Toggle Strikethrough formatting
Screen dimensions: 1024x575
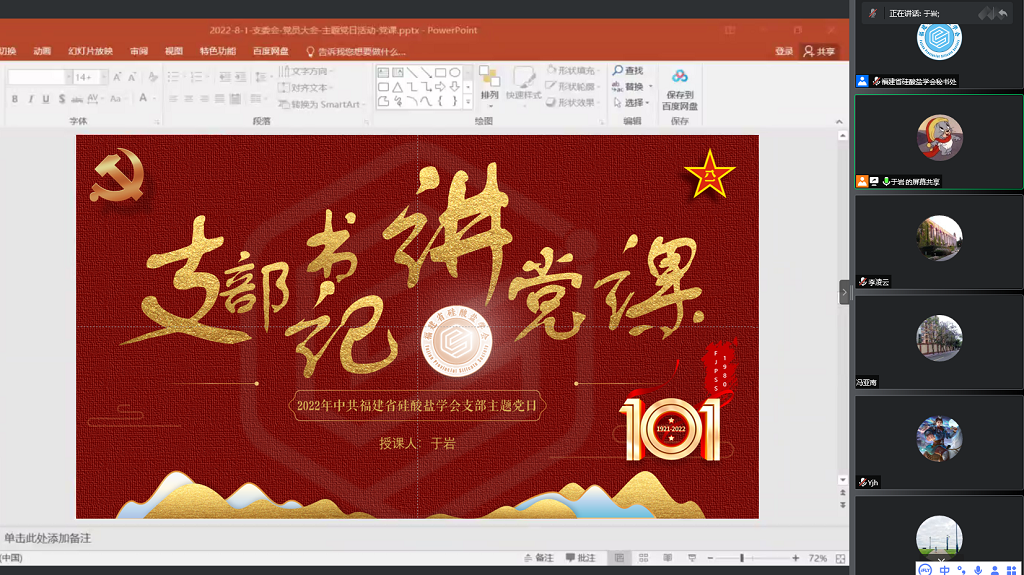[x=77, y=99]
